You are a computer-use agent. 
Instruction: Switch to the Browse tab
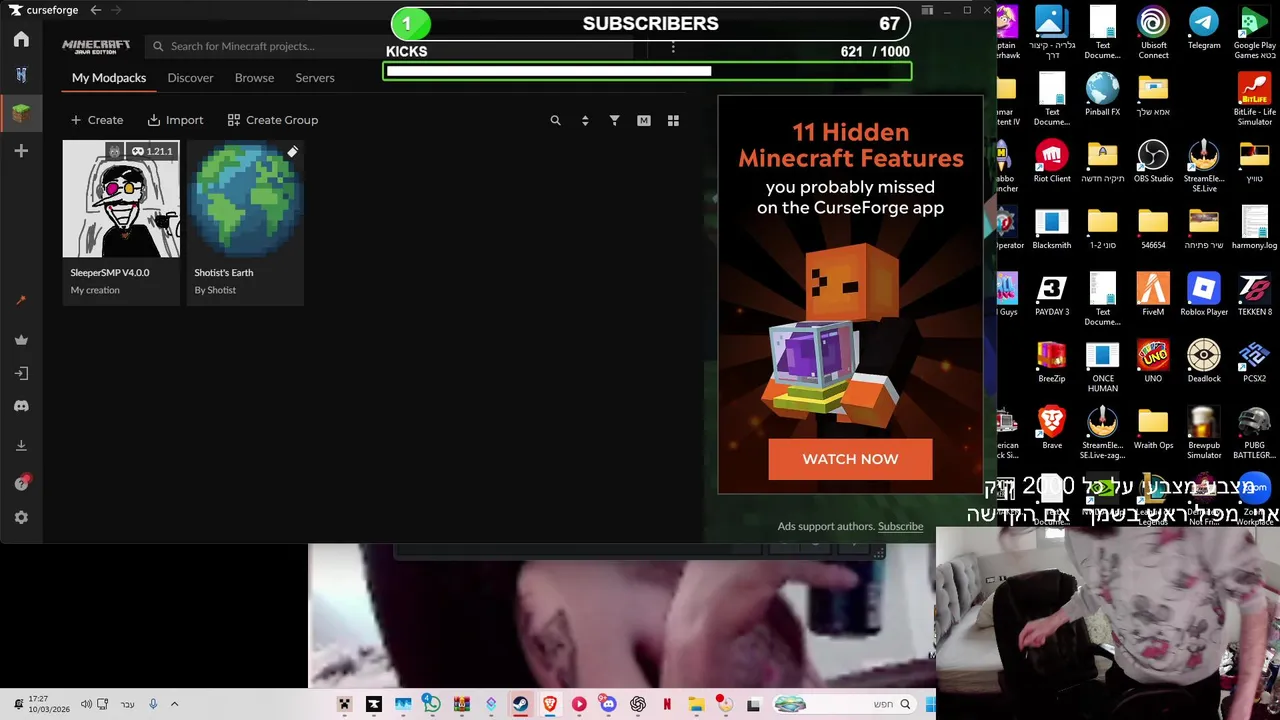tap(254, 77)
